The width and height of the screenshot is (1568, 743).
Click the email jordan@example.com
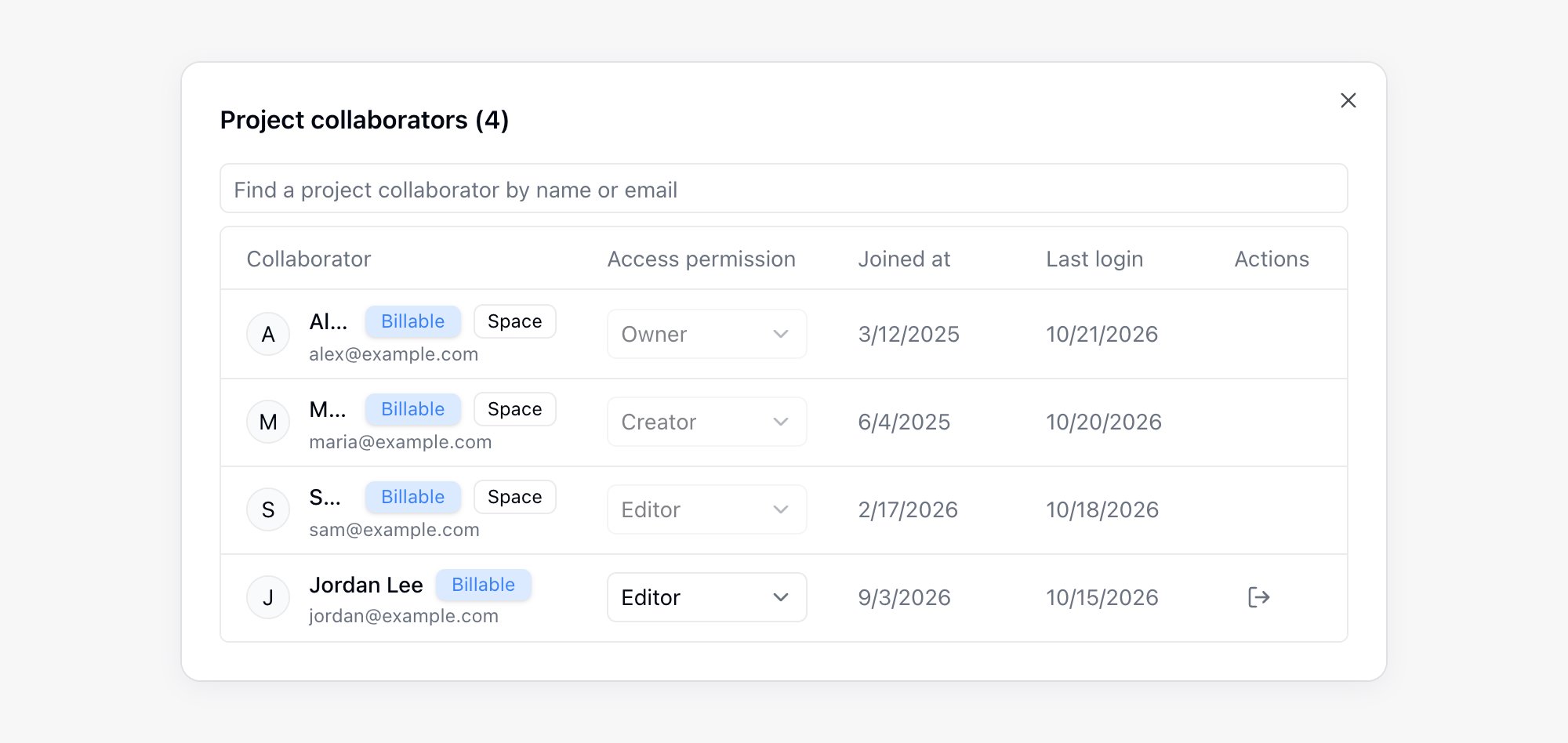(404, 616)
